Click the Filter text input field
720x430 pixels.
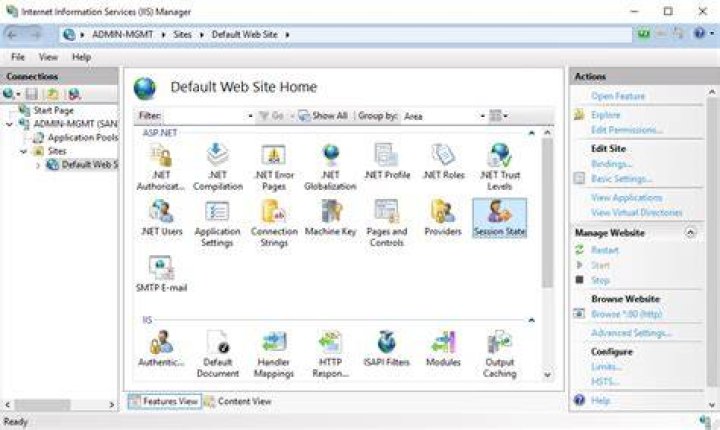(x=204, y=116)
